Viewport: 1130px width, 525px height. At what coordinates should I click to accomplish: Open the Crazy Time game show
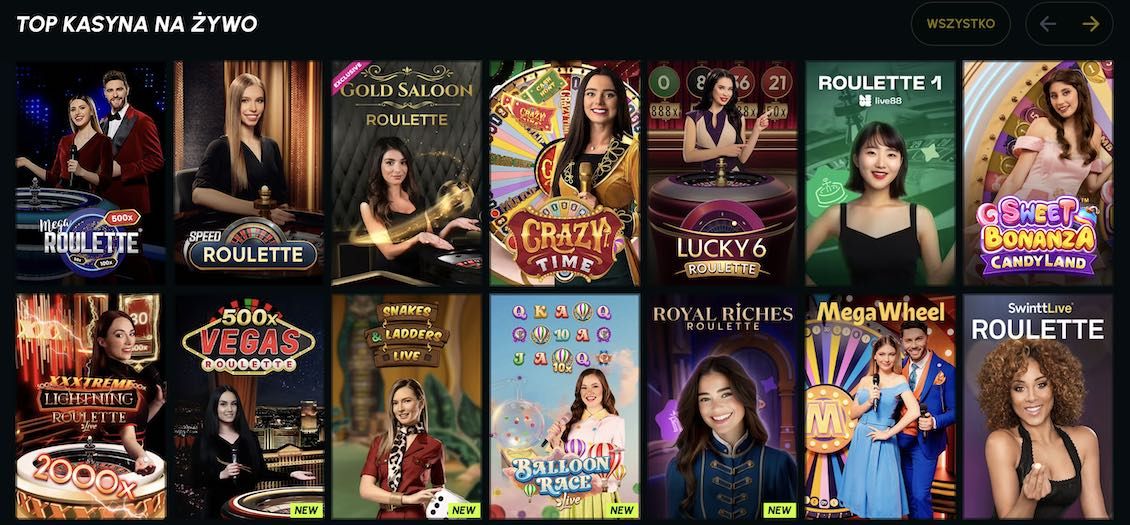(564, 173)
